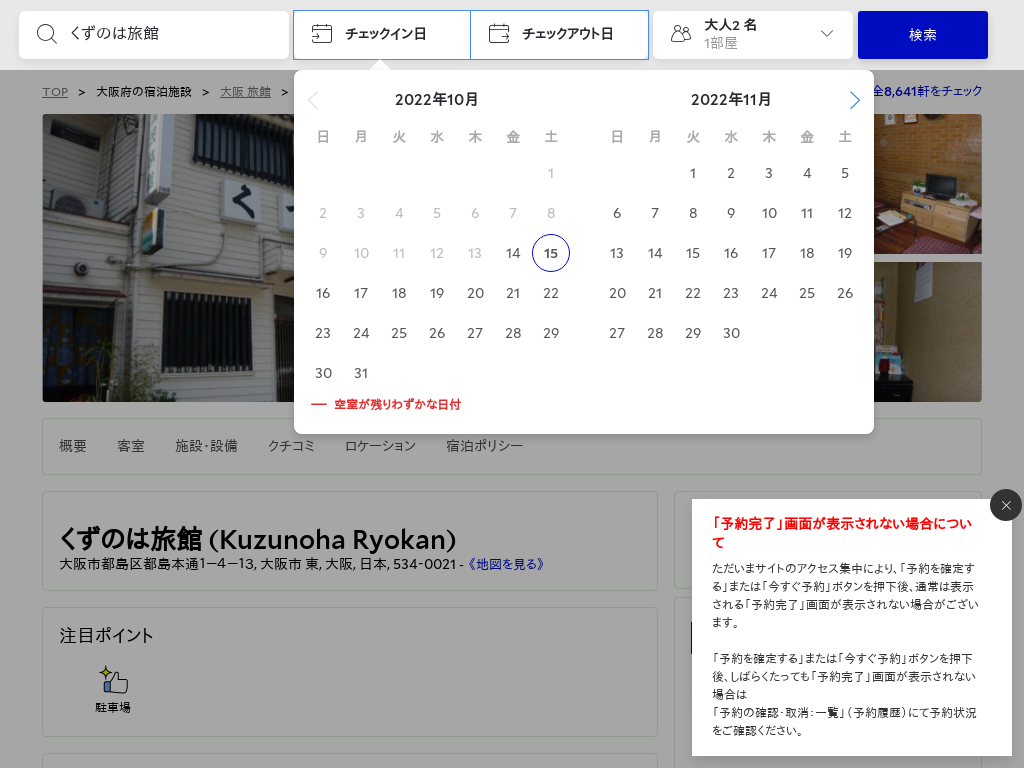The width and height of the screenshot is (1024, 768).
Task: Open the クチコミ tab
Action: pos(291,446)
